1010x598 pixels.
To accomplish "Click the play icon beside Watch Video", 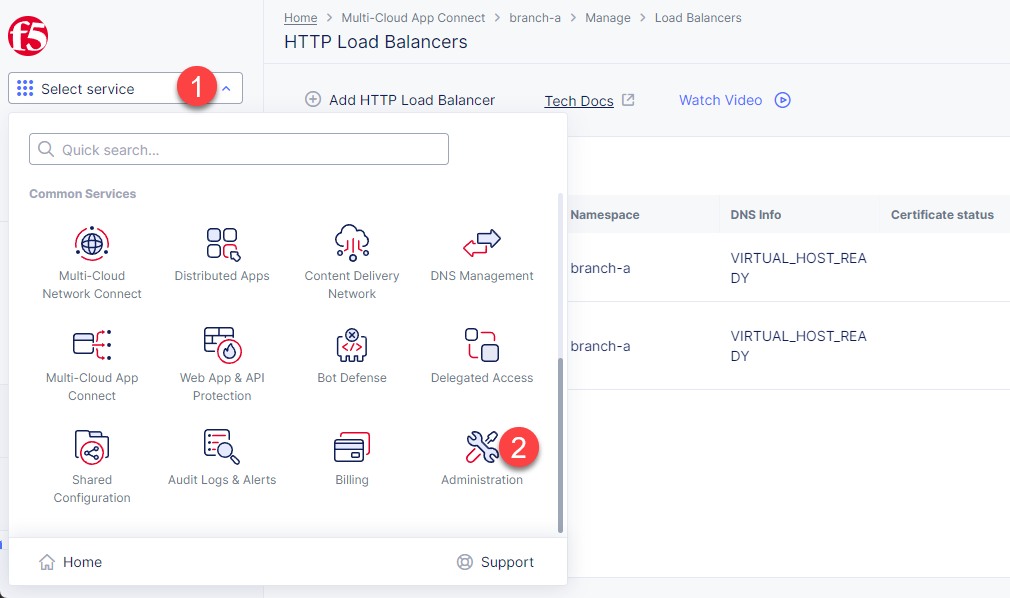I will click(x=783, y=100).
